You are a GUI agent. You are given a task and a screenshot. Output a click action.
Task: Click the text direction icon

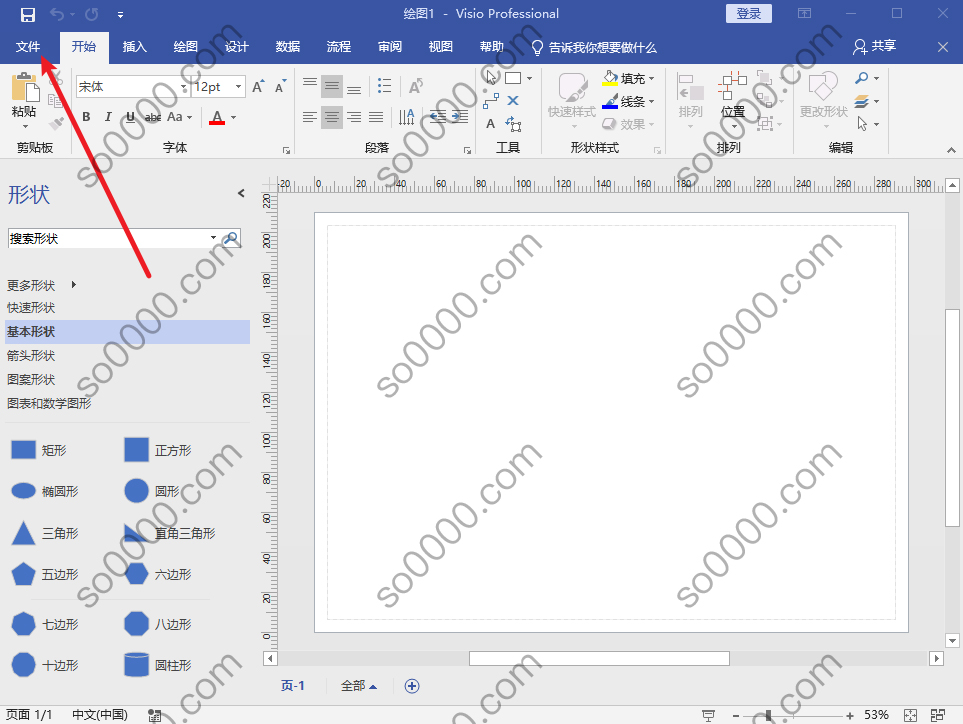[x=407, y=117]
